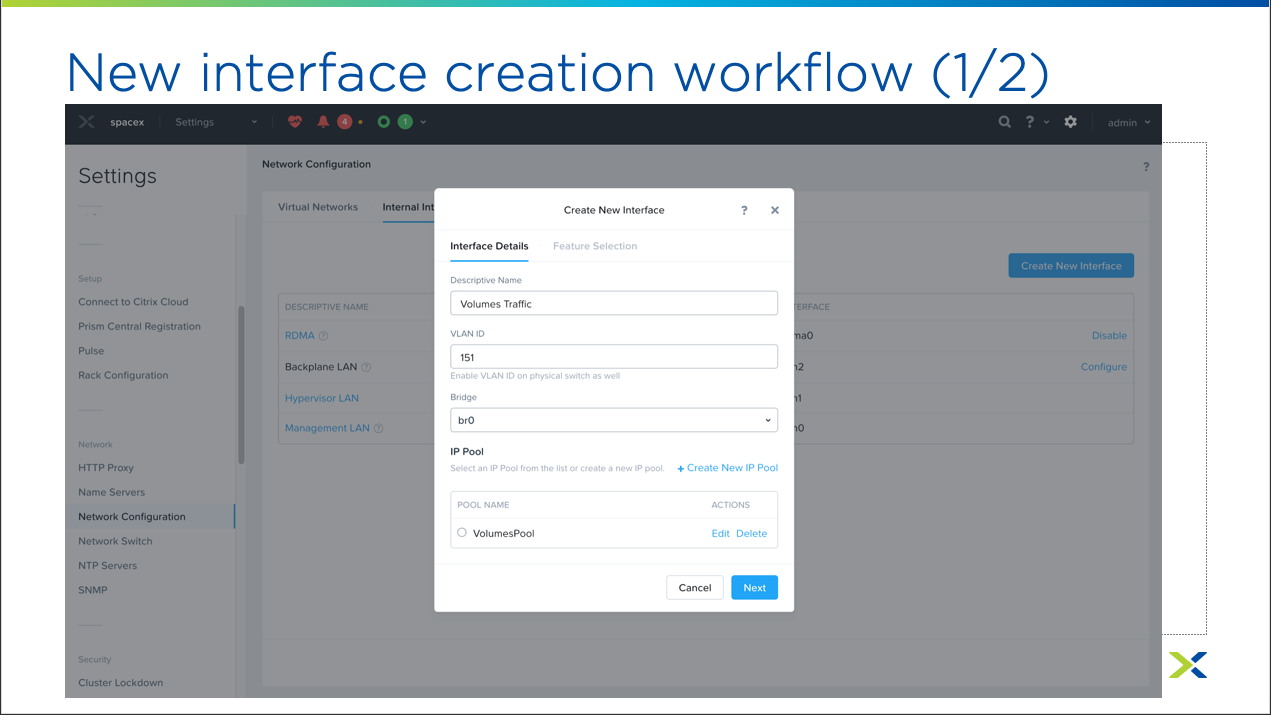Close the Create New Interface dialog
The image size is (1271, 715).
(775, 210)
